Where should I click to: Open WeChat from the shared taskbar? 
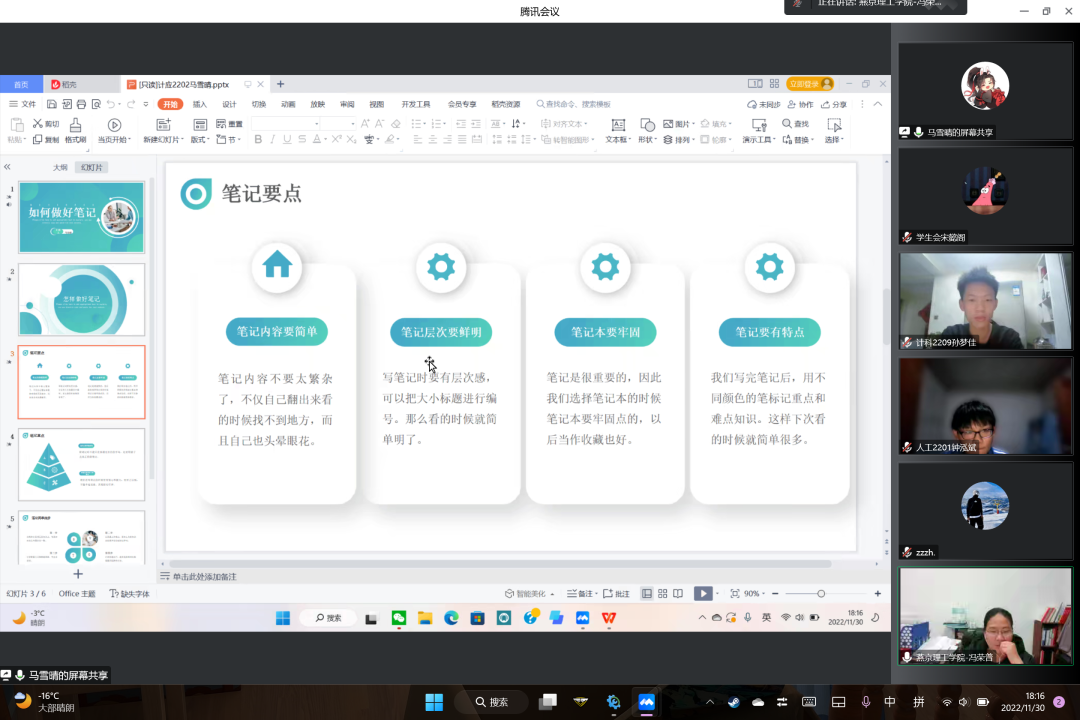(x=399, y=618)
